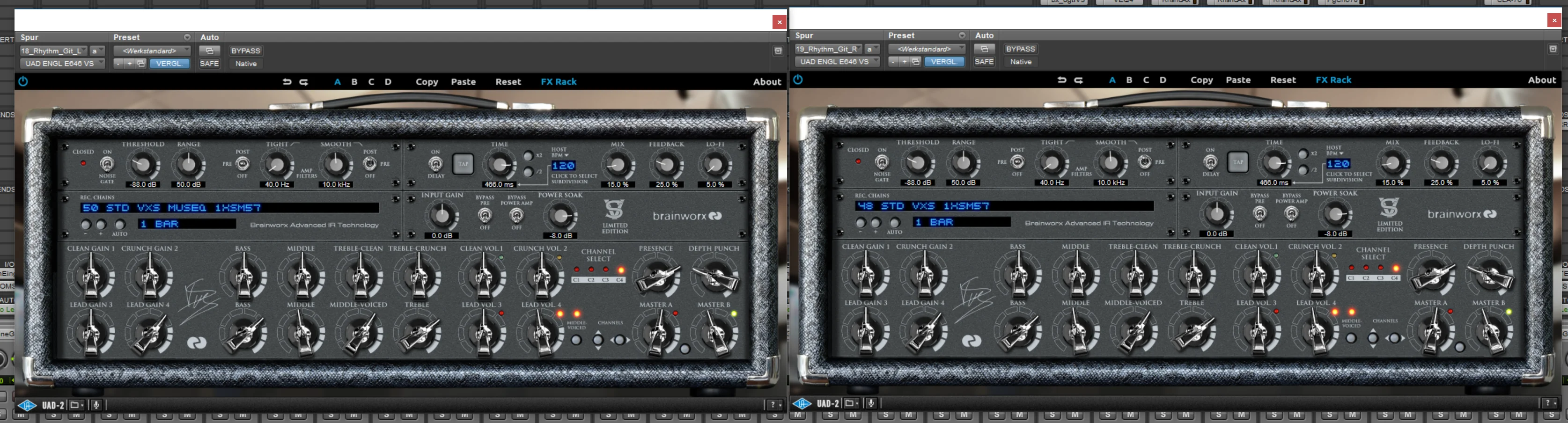
Task: Click Reset in the 19_Rhythm_Git_R plugin toolbar
Action: tap(1283, 80)
